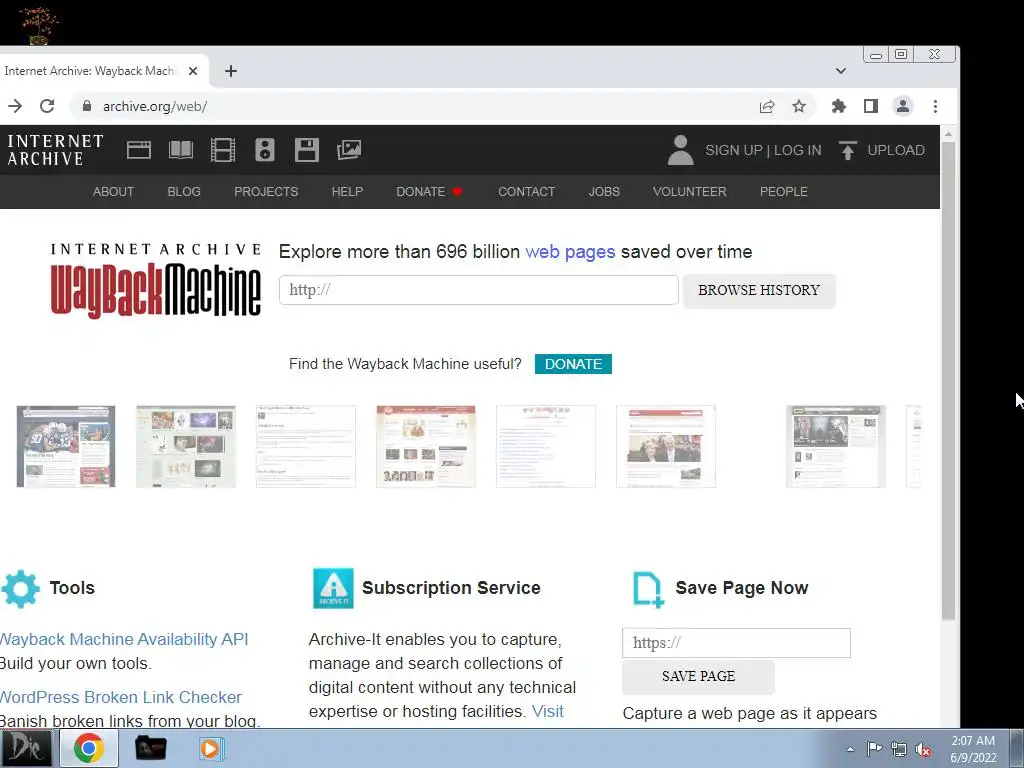Screen dimensions: 1024x768
Task: Open the Video film-strip icon
Action: point(223,150)
